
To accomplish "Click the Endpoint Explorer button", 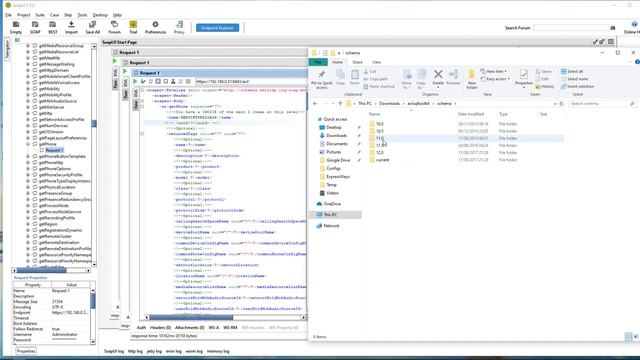I will click(218, 28).
